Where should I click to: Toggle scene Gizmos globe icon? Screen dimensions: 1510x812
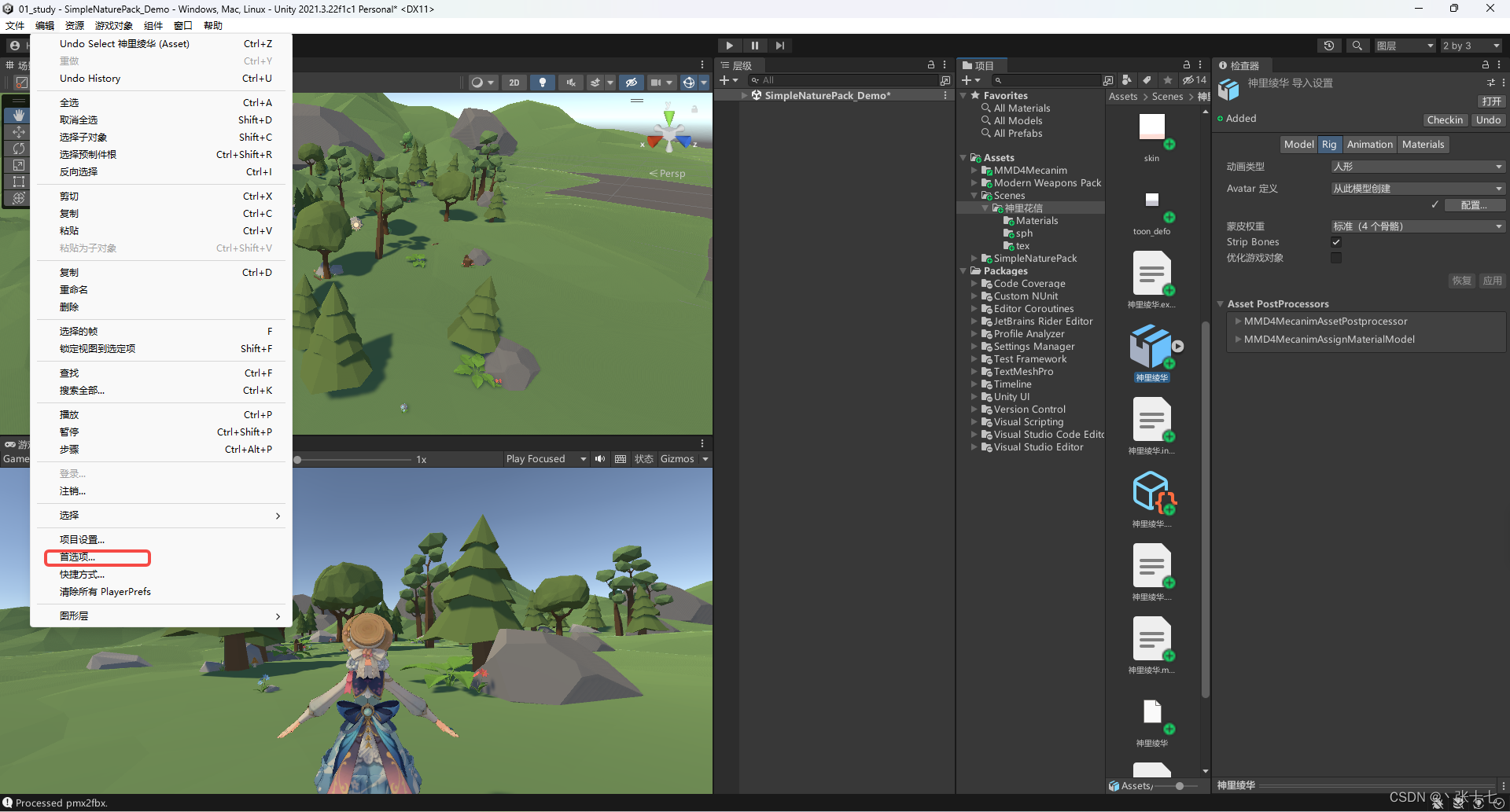coord(689,83)
